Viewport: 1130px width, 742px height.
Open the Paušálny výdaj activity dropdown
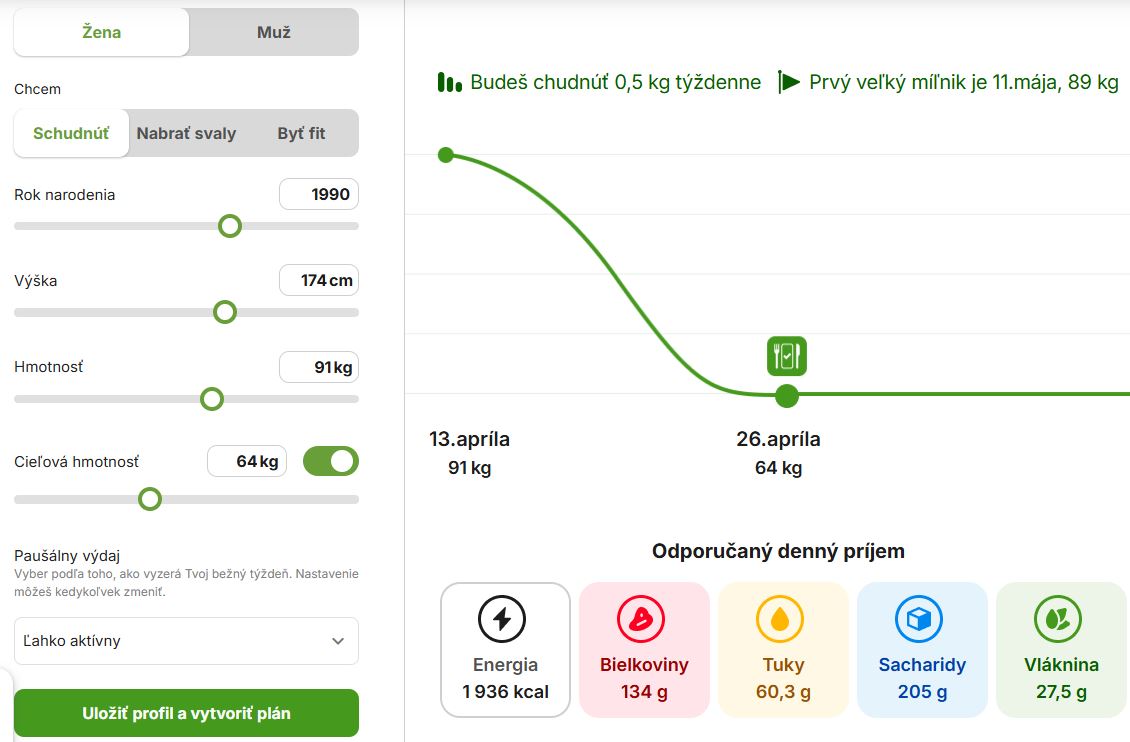[x=186, y=641]
